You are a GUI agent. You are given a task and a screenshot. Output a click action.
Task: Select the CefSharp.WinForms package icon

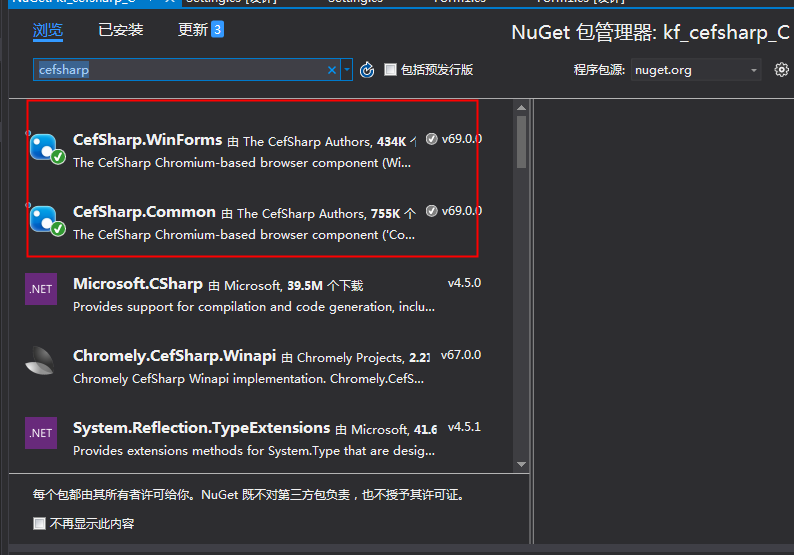(47, 148)
